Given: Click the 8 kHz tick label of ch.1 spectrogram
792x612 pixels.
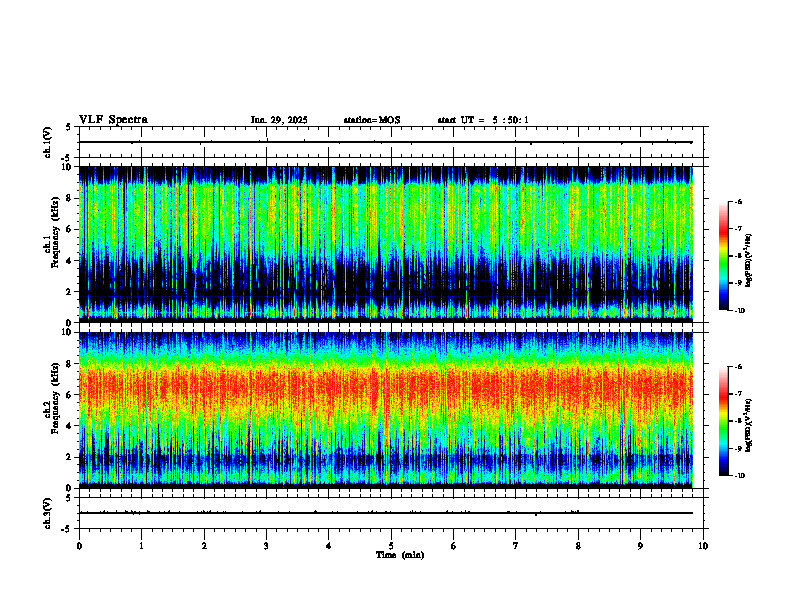Looking at the screenshot, I should click(70, 198).
